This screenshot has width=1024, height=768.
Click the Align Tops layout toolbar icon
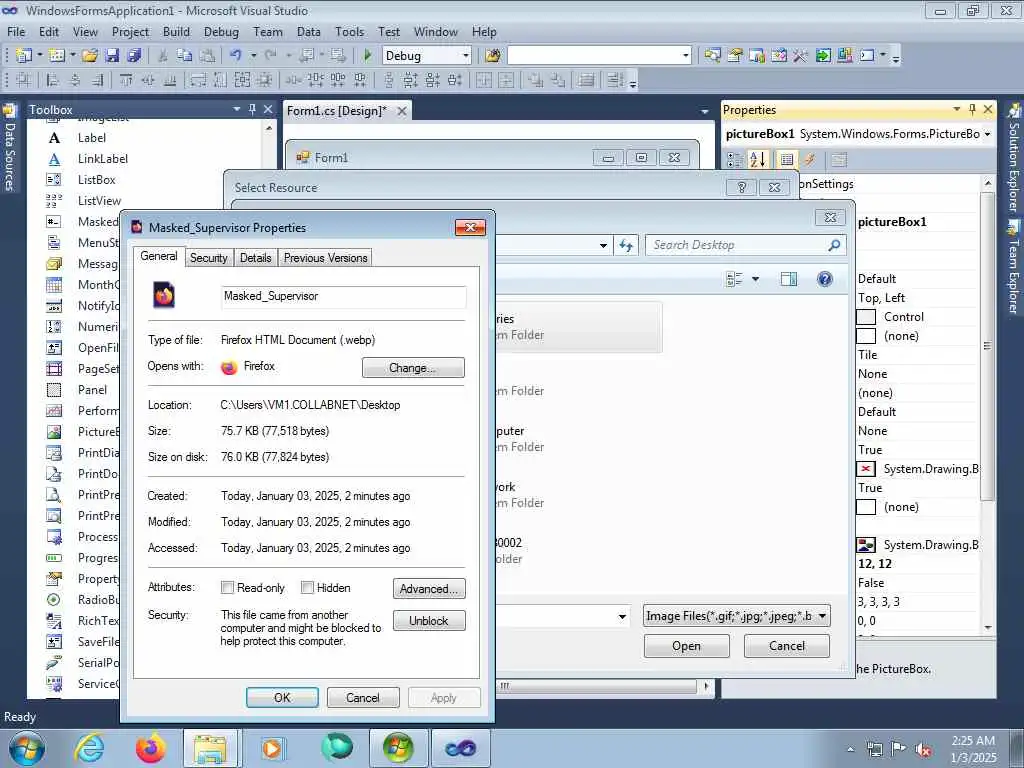[126, 80]
